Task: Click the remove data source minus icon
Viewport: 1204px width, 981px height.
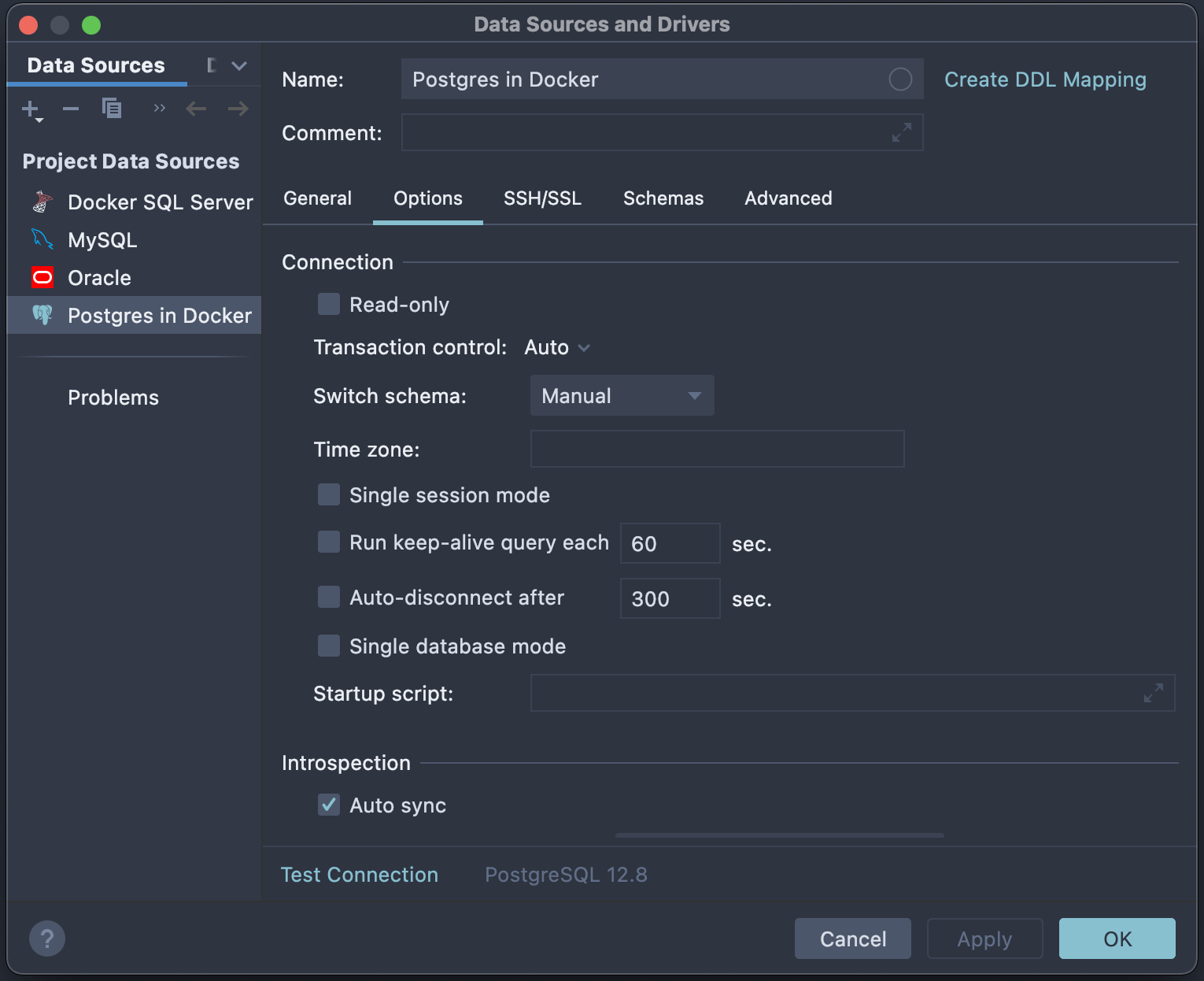Action: click(x=71, y=109)
